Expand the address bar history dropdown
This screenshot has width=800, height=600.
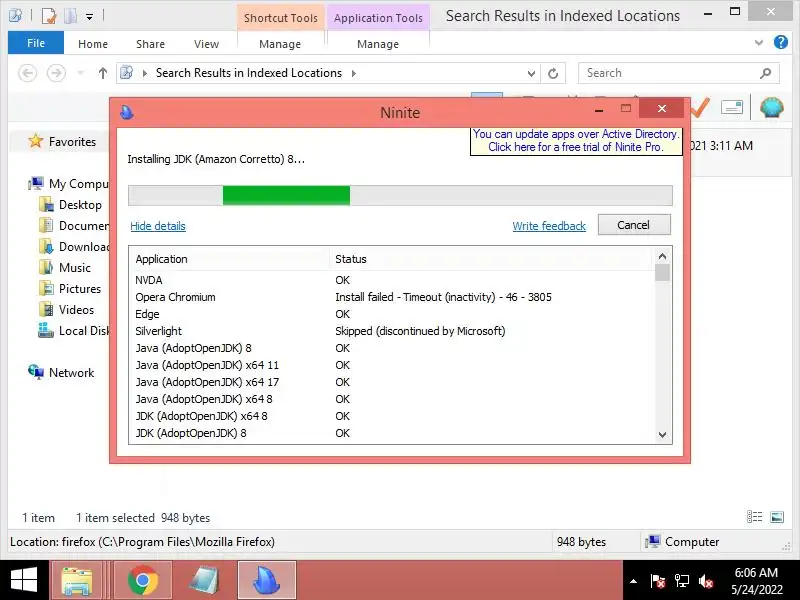pyautogui.click(x=531, y=73)
